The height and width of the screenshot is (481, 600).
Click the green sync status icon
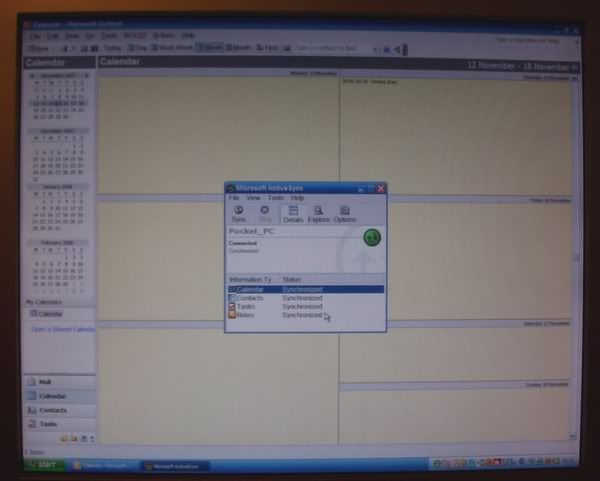(x=372, y=237)
